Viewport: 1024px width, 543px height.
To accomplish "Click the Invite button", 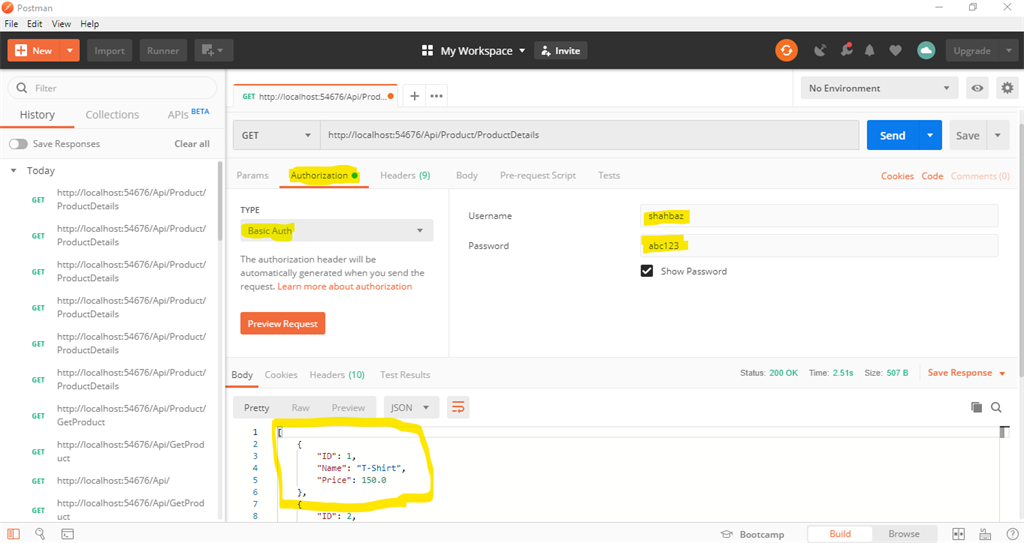I will tap(560, 50).
